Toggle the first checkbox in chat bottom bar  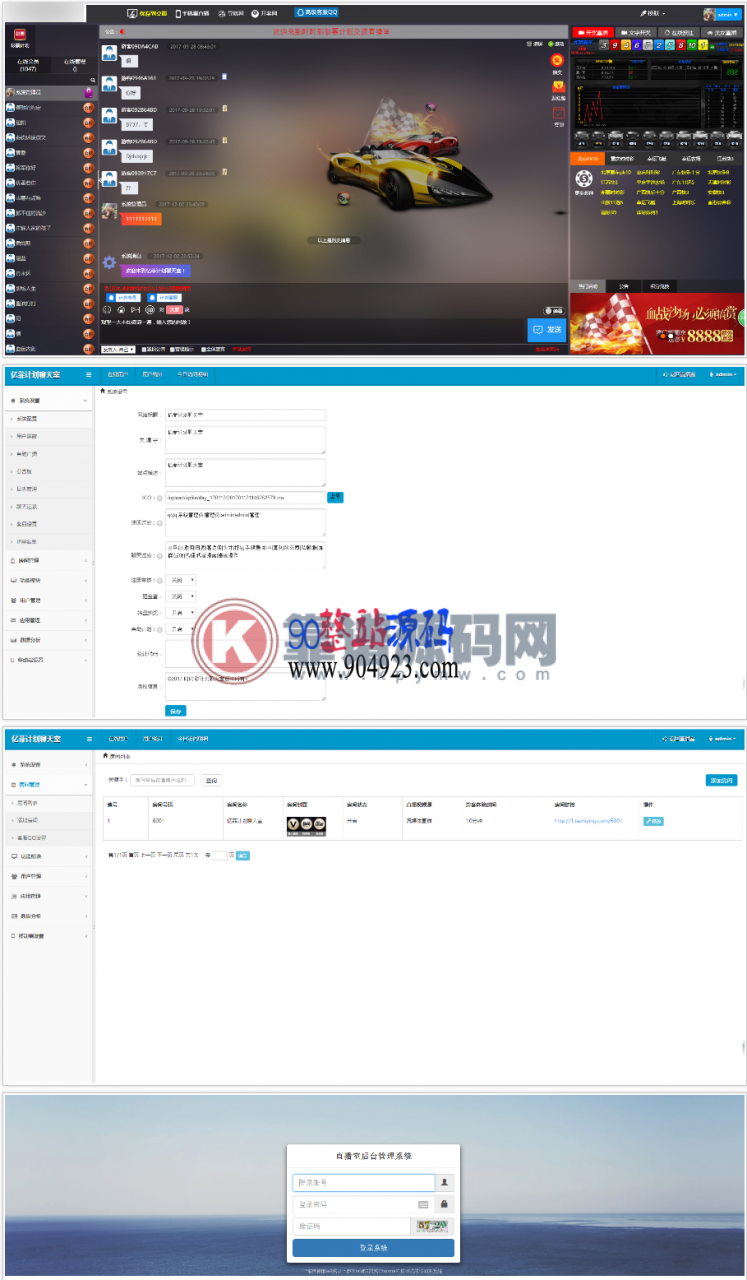[x=144, y=349]
